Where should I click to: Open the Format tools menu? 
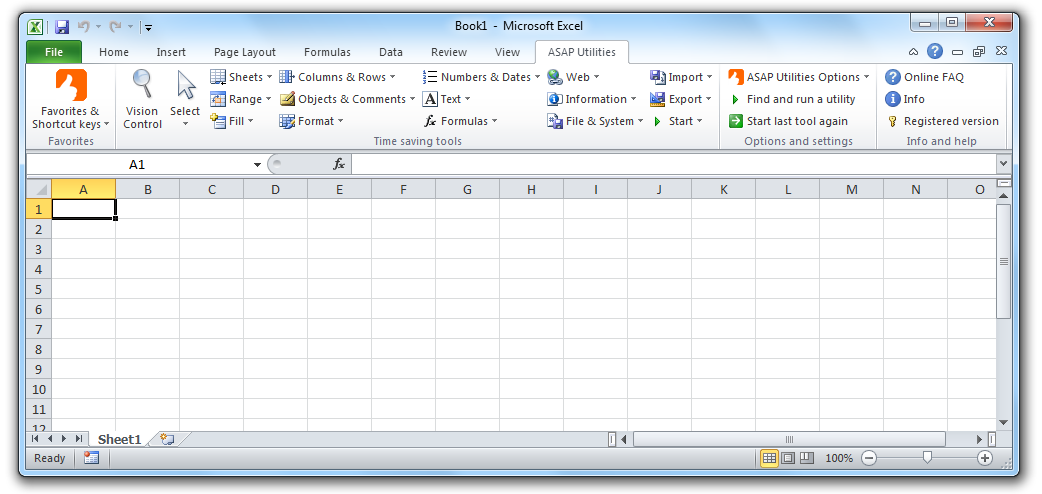pyautogui.click(x=311, y=121)
